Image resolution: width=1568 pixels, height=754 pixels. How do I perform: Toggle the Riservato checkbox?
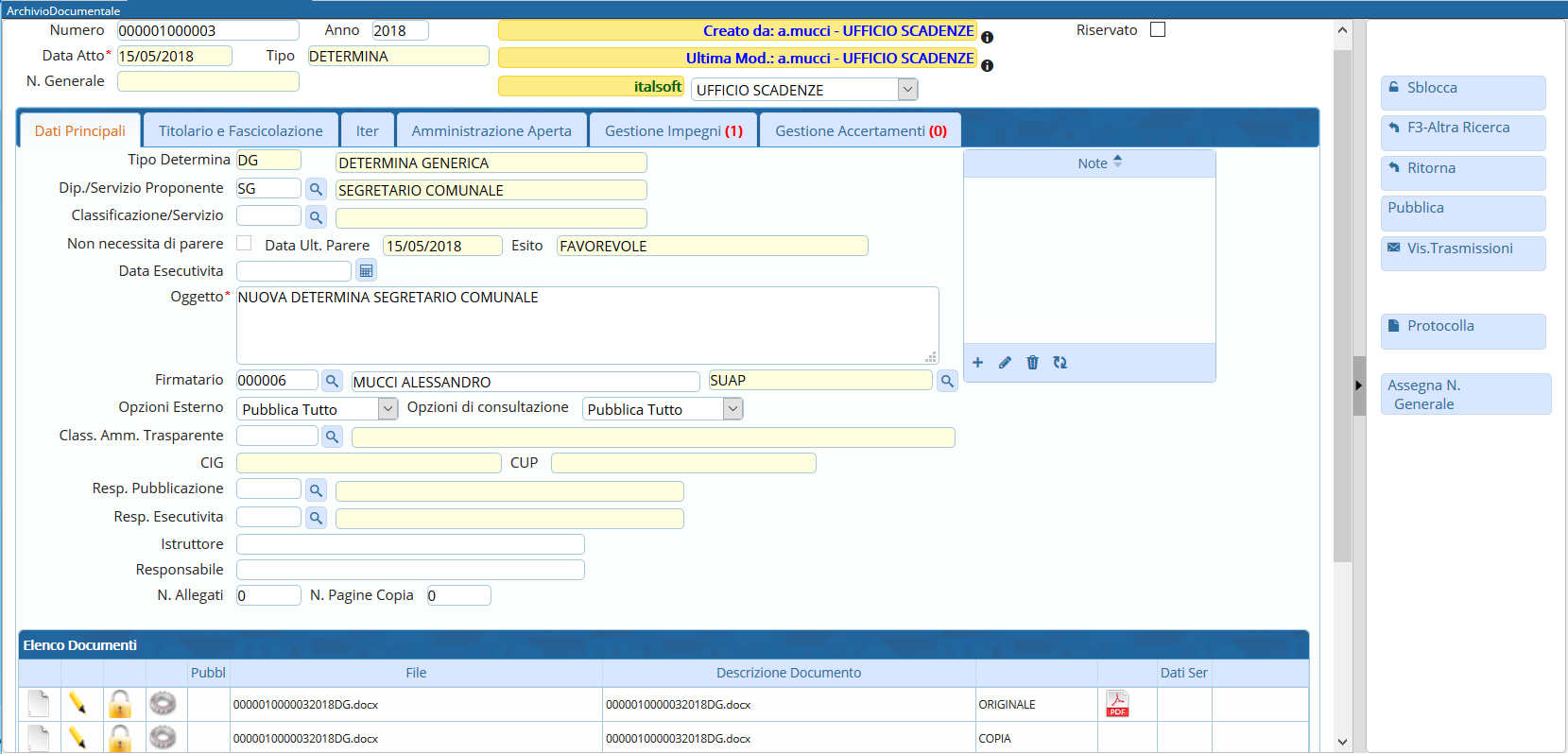tap(1158, 29)
